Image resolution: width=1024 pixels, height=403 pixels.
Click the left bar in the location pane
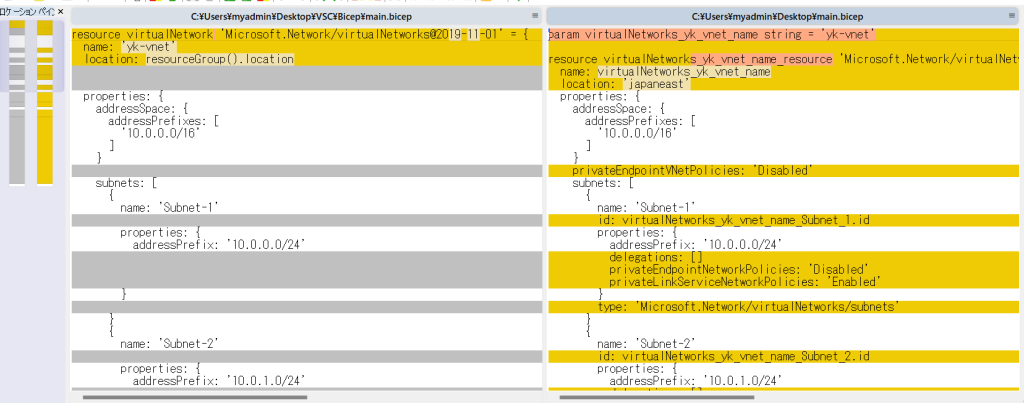click(x=17, y=100)
